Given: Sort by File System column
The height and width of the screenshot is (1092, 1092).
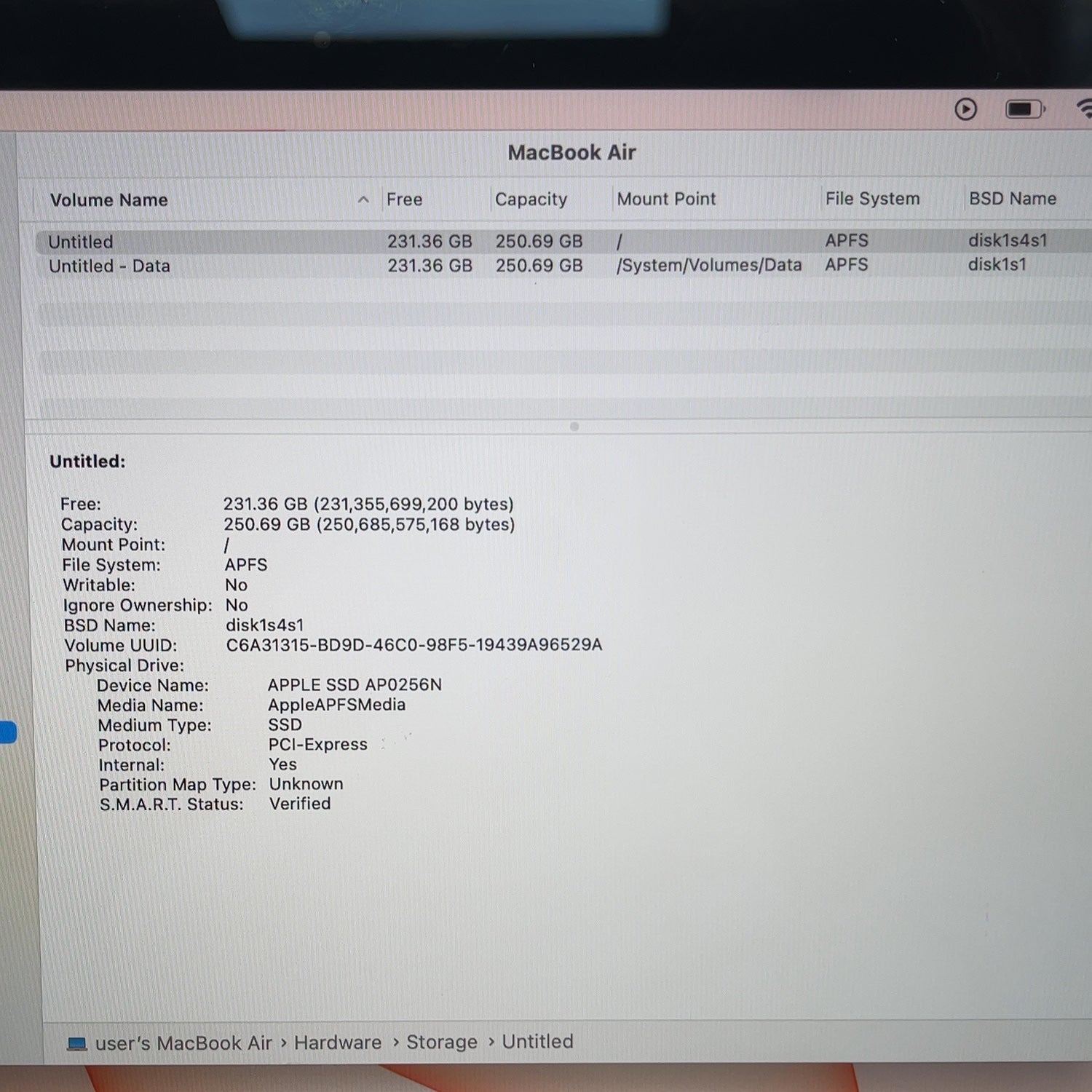Looking at the screenshot, I should pos(872,199).
